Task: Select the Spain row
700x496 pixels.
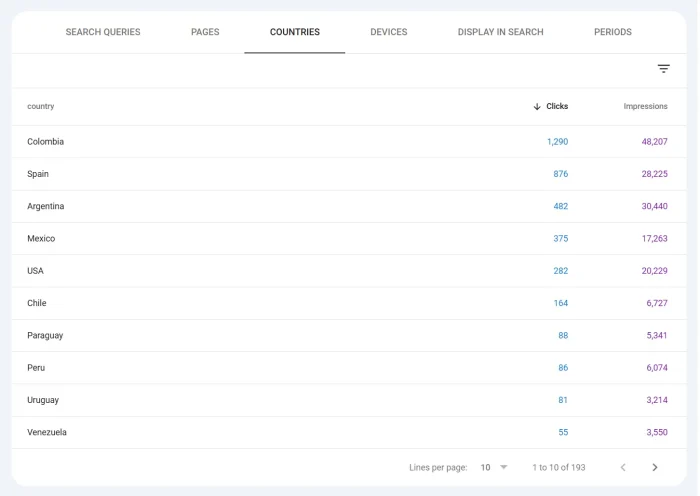Action: point(349,174)
